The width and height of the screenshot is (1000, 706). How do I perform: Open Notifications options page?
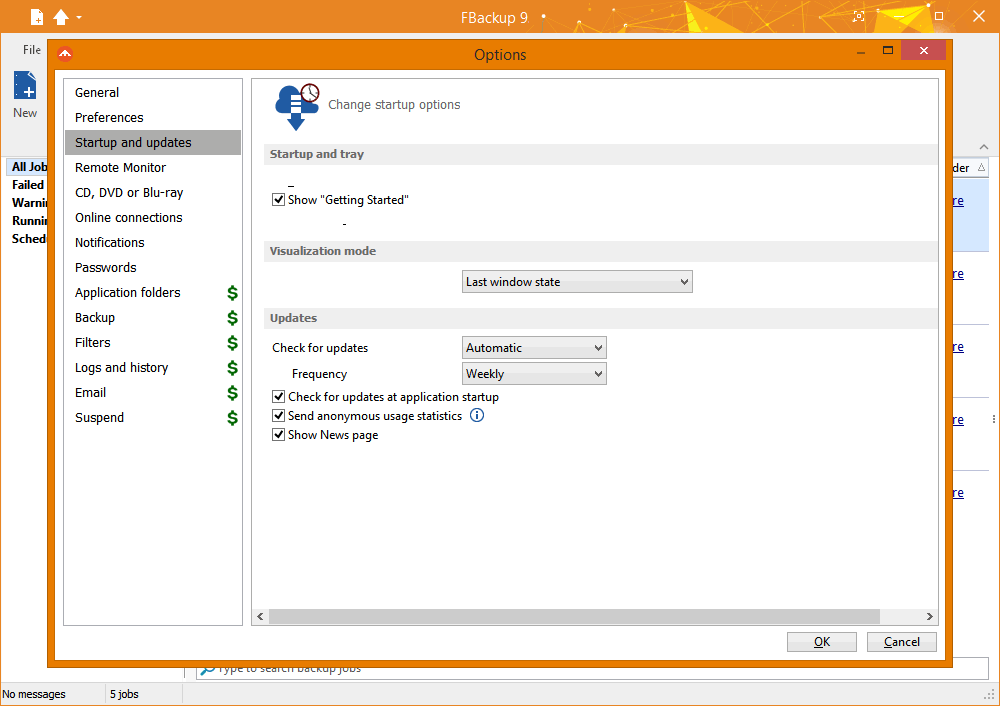tap(153, 242)
